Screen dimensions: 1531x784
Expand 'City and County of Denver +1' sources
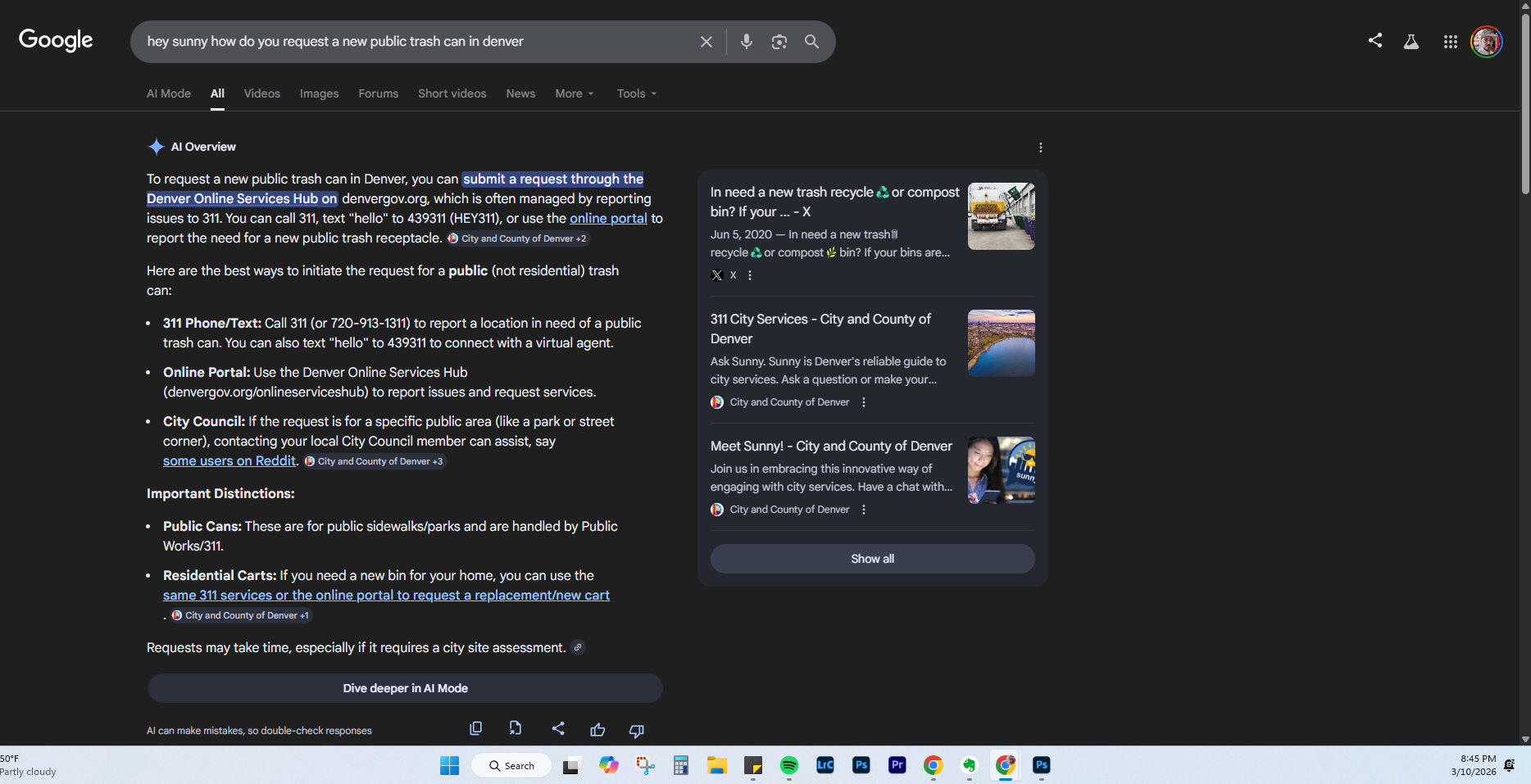[x=241, y=615]
